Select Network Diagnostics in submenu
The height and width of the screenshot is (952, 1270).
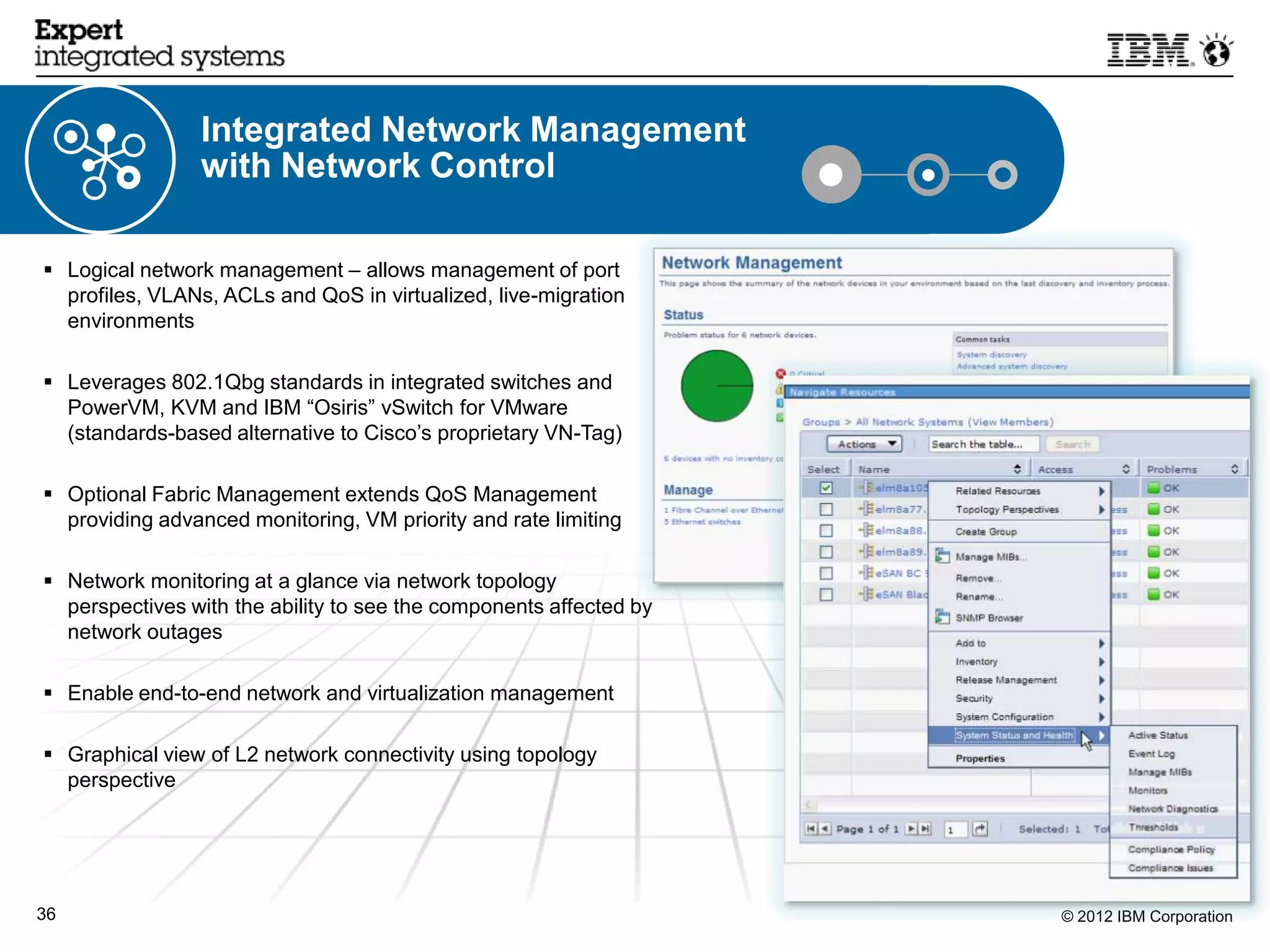pos(1173,809)
